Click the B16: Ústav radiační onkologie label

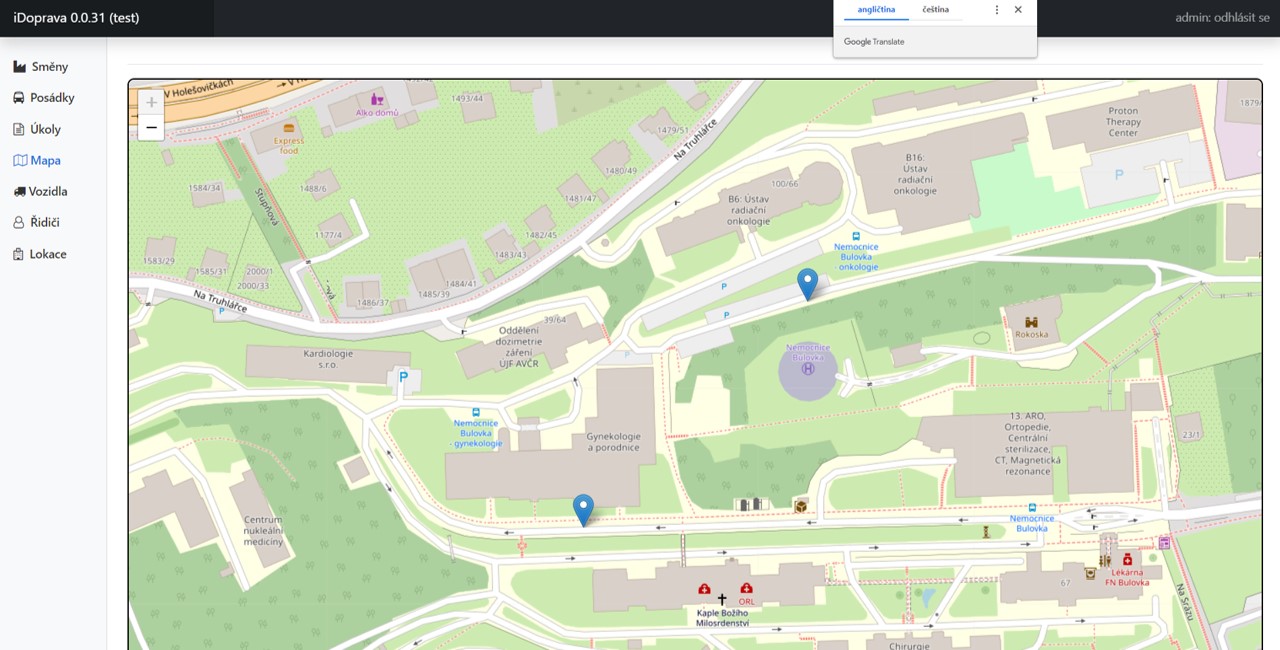tap(915, 174)
